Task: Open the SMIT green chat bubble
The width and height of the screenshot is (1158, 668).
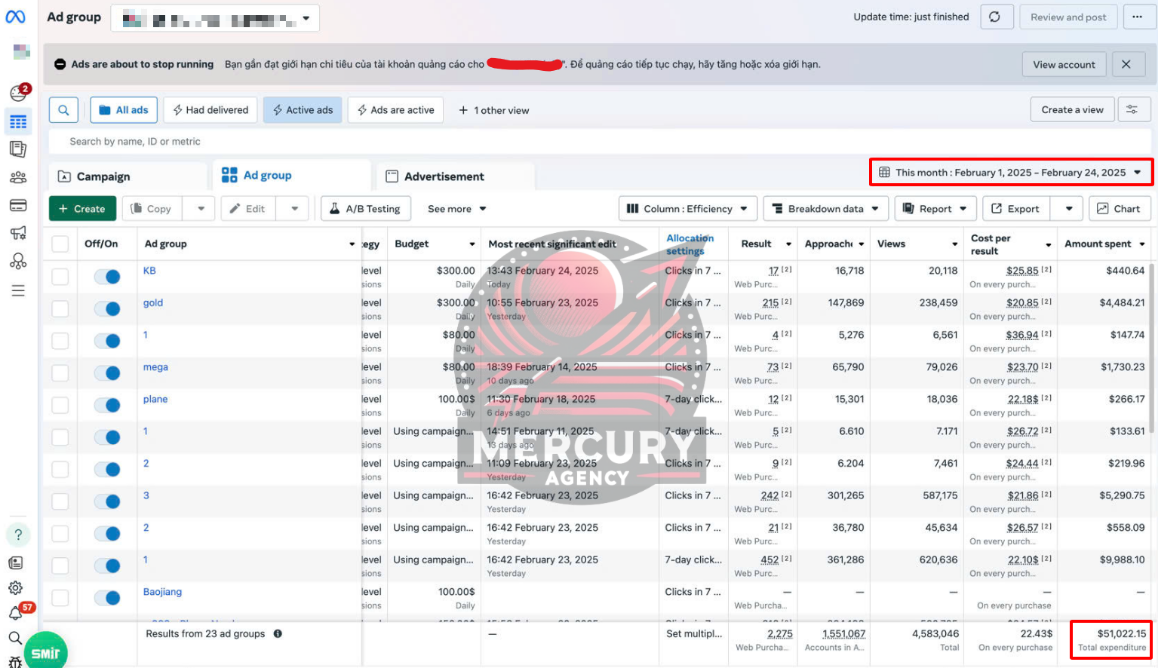Action: [x=46, y=652]
